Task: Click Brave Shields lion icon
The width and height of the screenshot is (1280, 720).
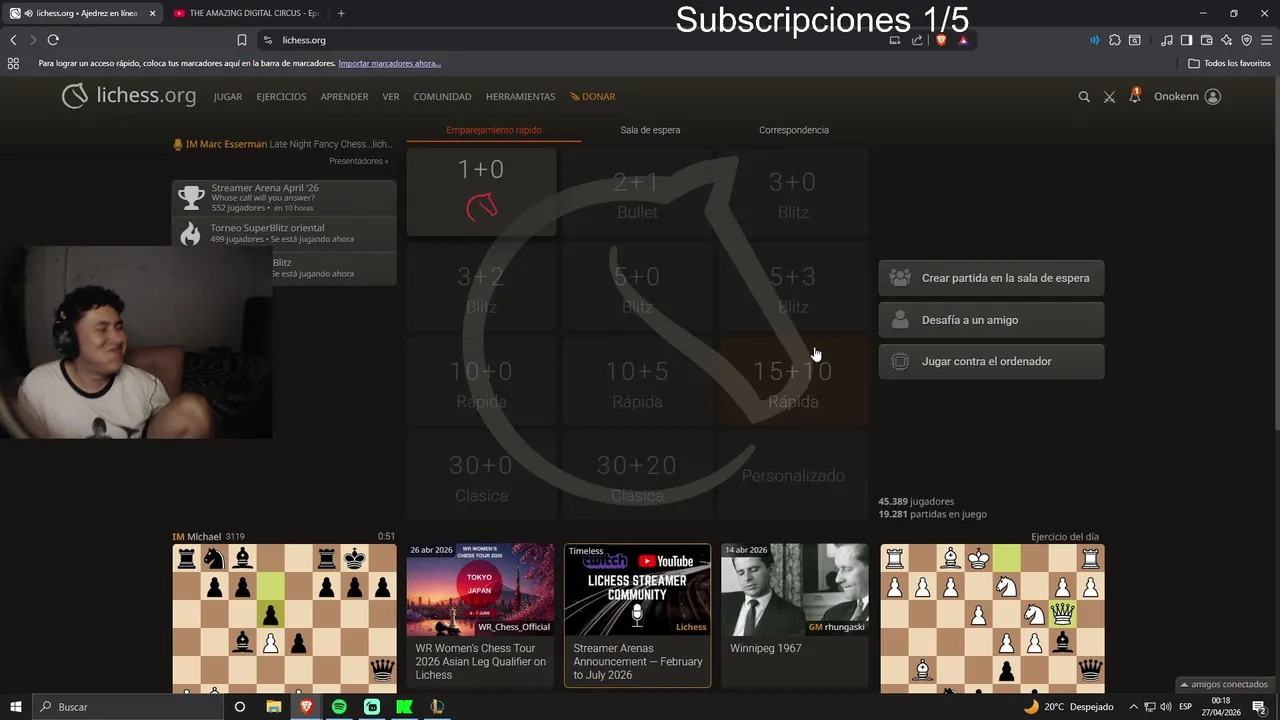Action: (x=941, y=40)
